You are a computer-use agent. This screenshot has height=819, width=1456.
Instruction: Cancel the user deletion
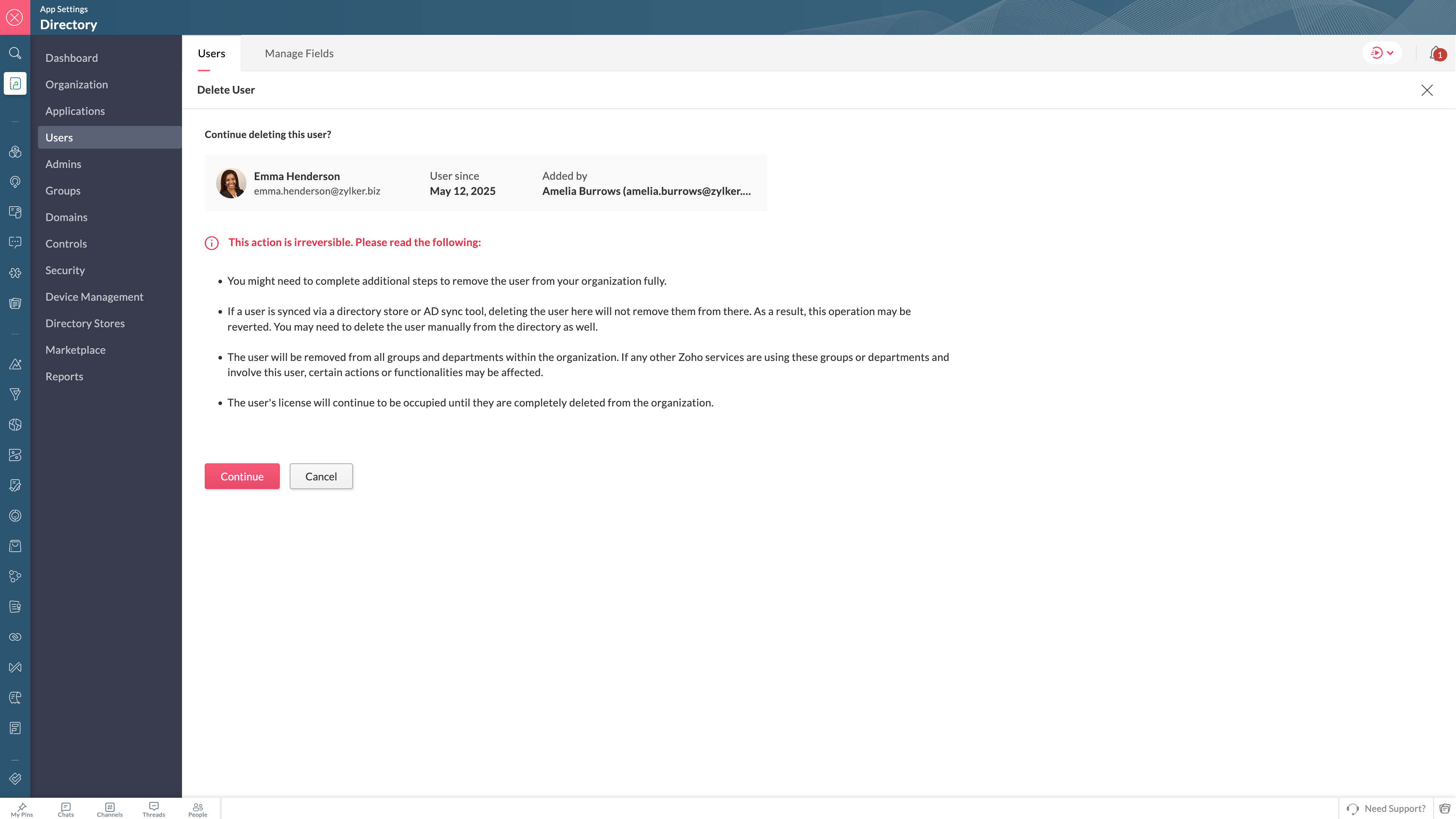tap(321, 477)
